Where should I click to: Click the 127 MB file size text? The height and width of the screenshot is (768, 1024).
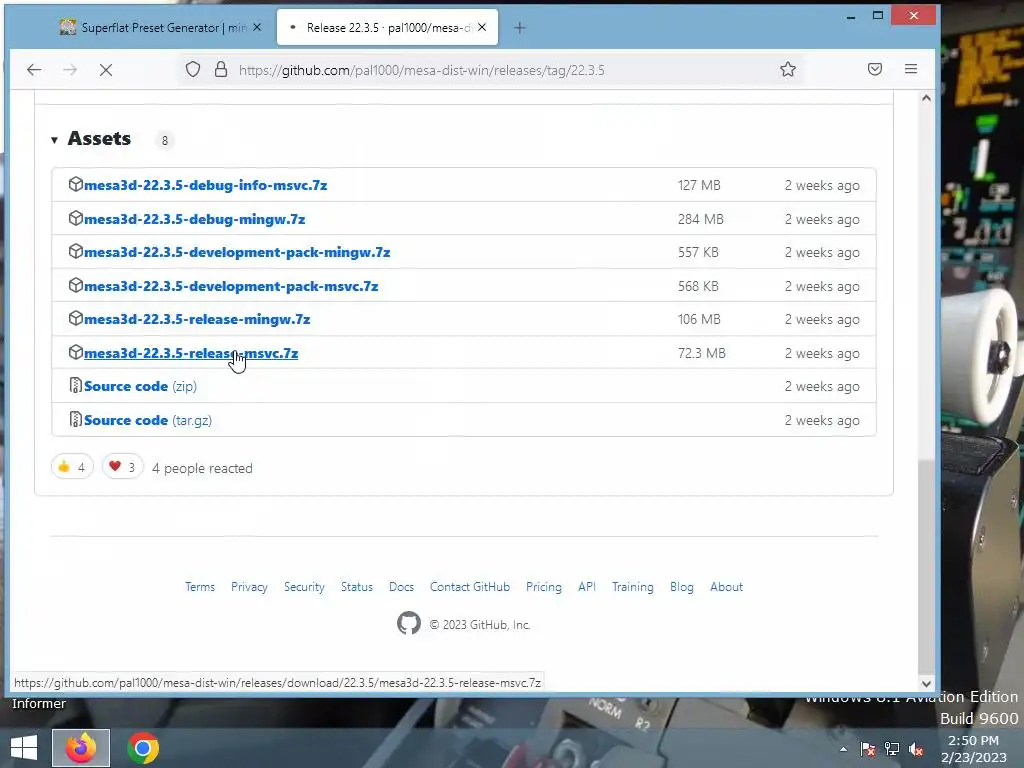[x=699, y=185]
